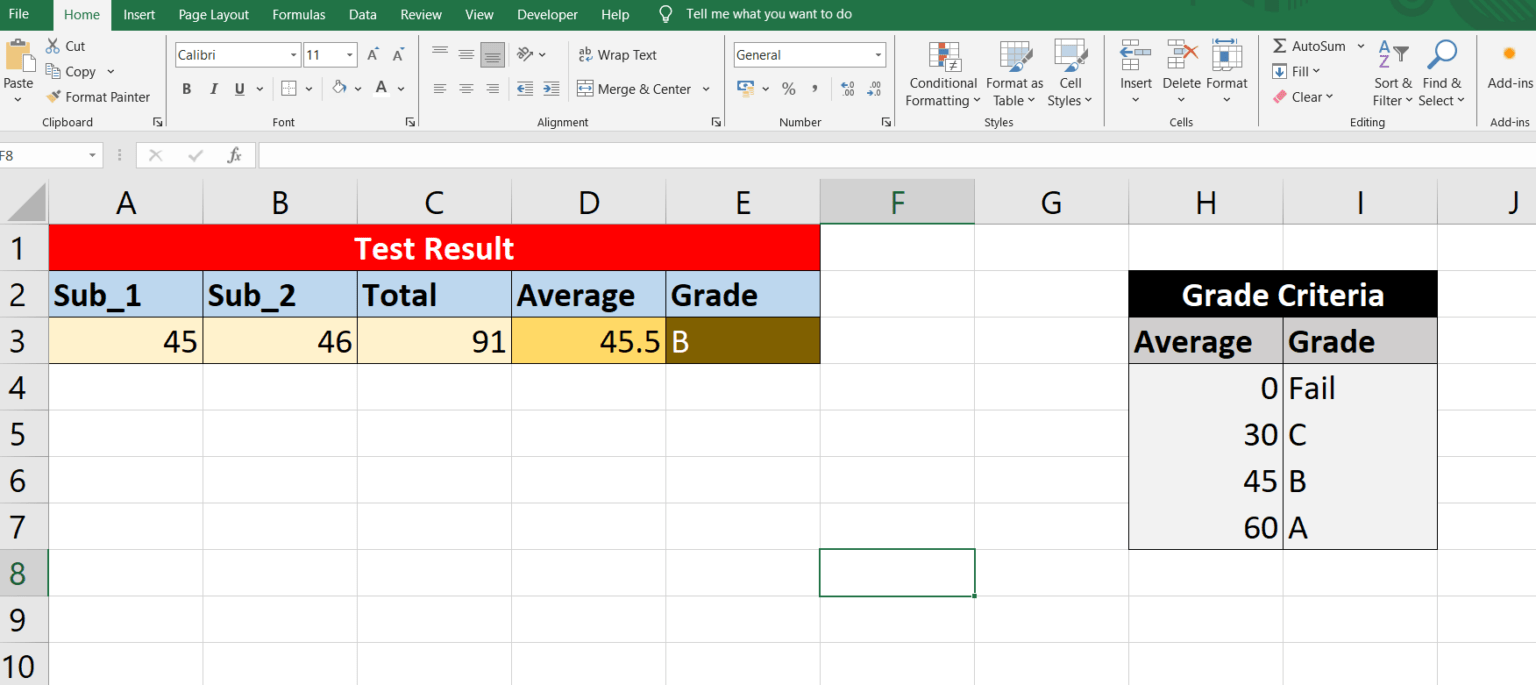Toggle italic formatting on
1536x685 pixels.
[x=212, y=89]
